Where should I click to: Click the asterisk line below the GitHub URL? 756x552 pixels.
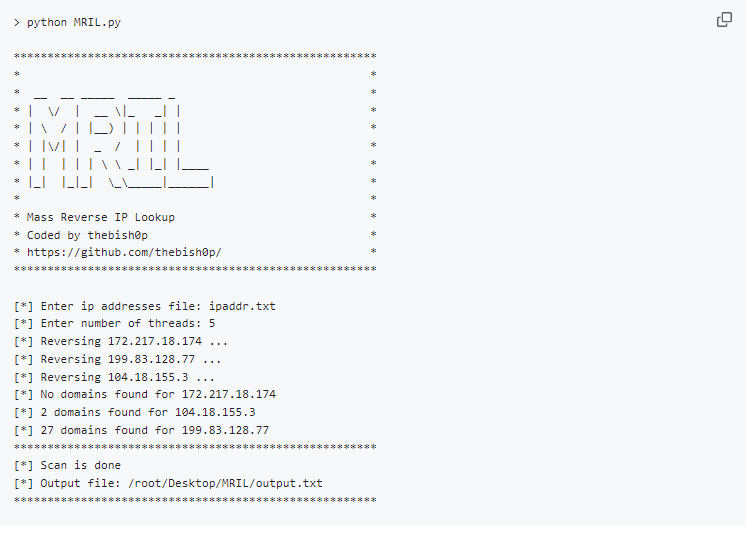point(195,270)
